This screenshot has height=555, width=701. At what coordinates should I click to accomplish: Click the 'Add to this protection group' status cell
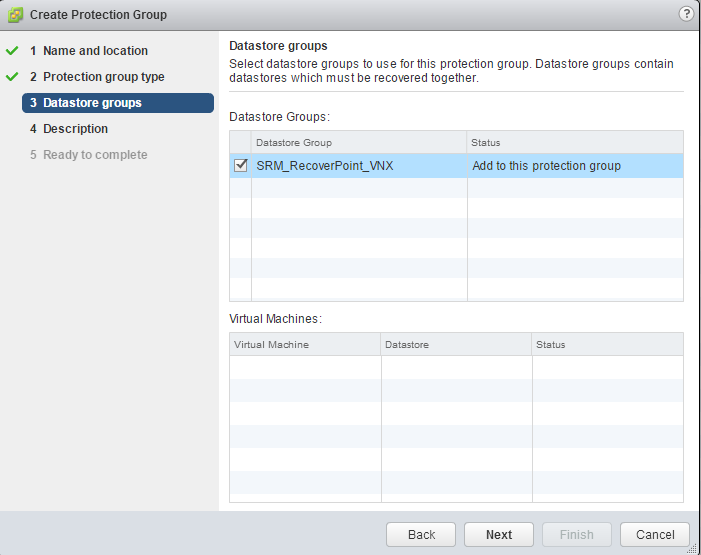point(547,166)
